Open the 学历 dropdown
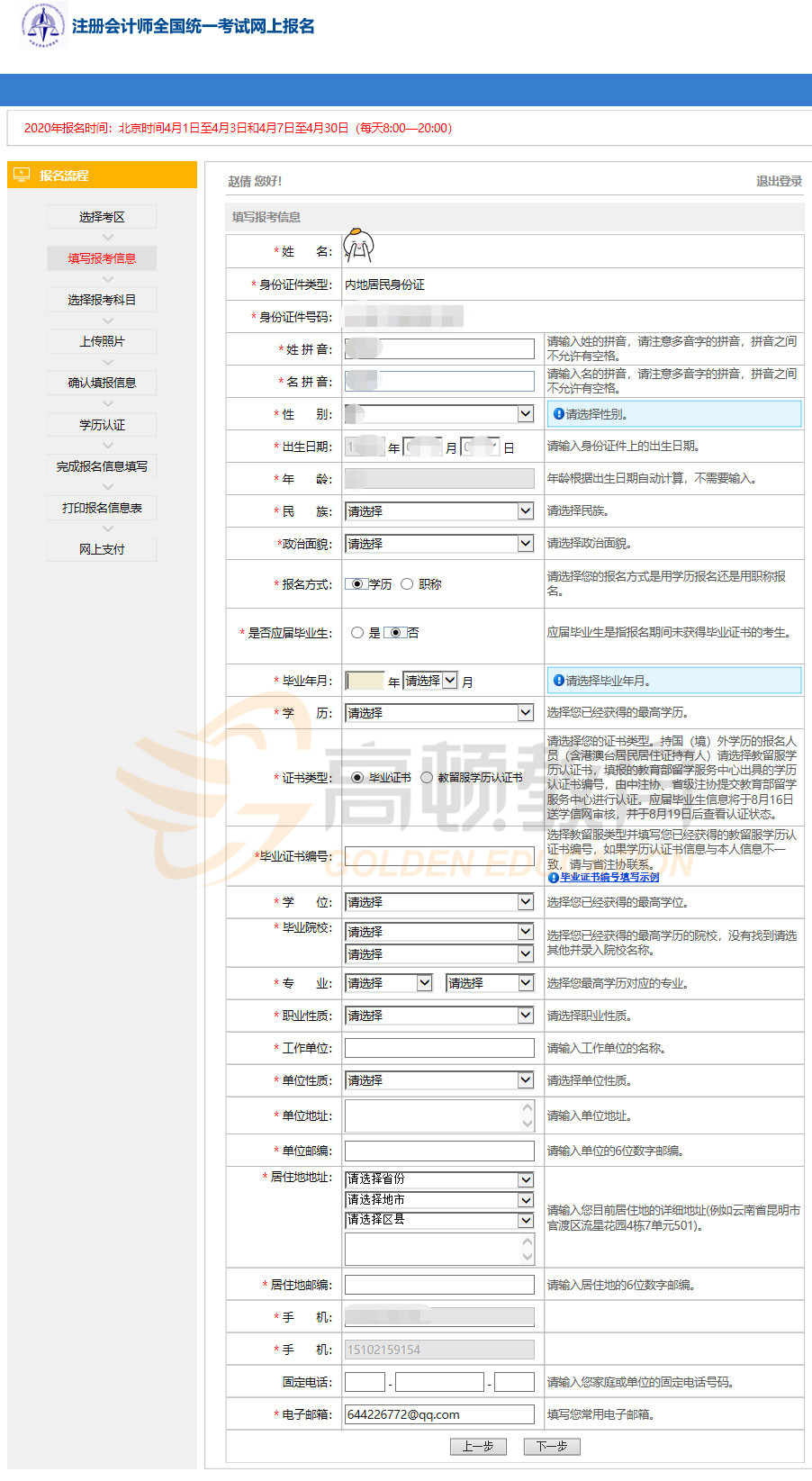812x1481 pixels. pyautogui.click(x=439, y=713)
